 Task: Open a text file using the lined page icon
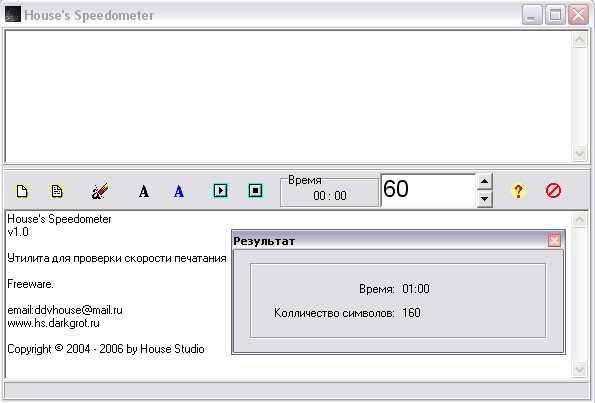click(x=57, y=191)
